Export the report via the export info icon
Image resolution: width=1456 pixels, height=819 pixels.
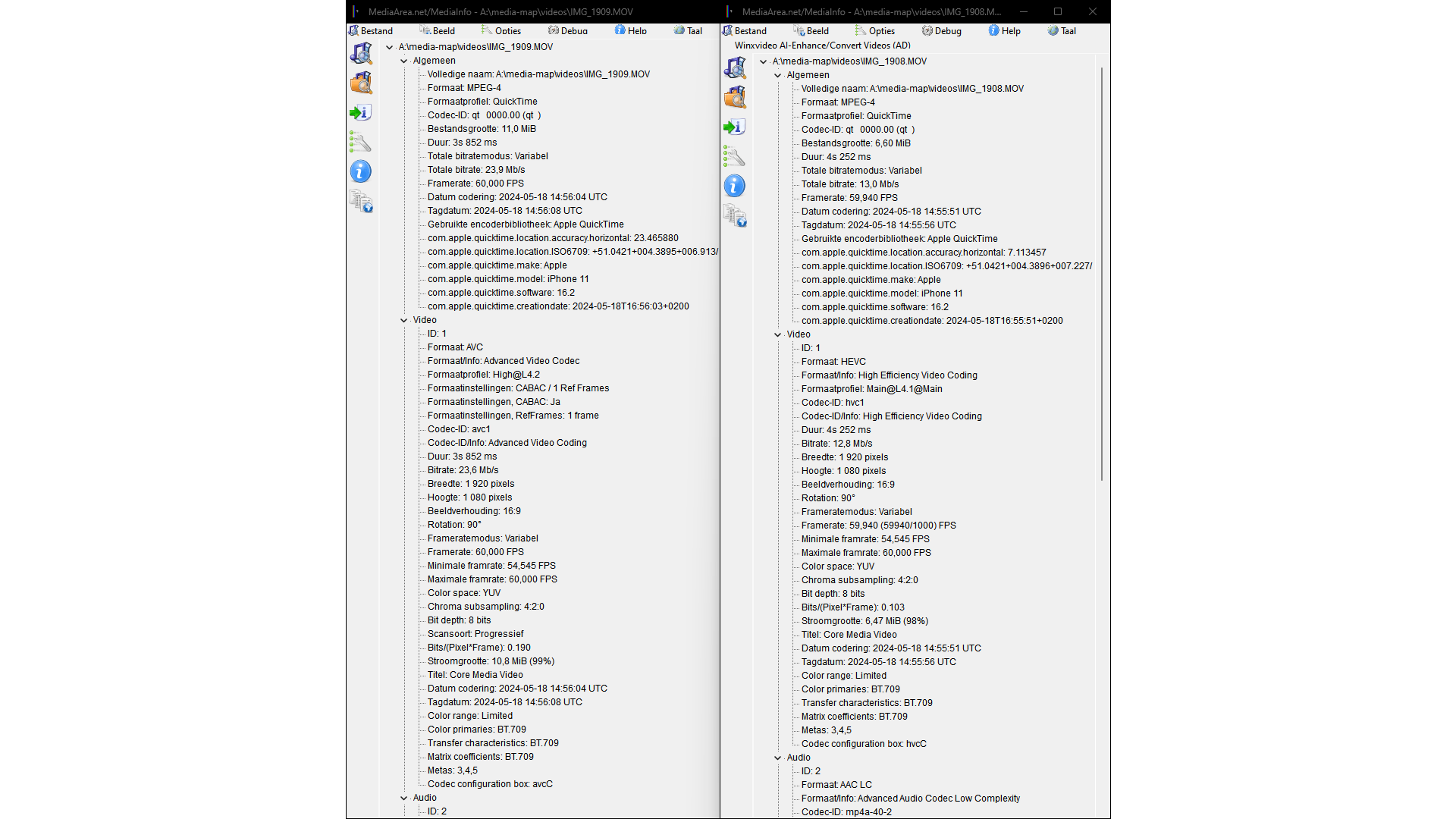[x=361, y=112]
